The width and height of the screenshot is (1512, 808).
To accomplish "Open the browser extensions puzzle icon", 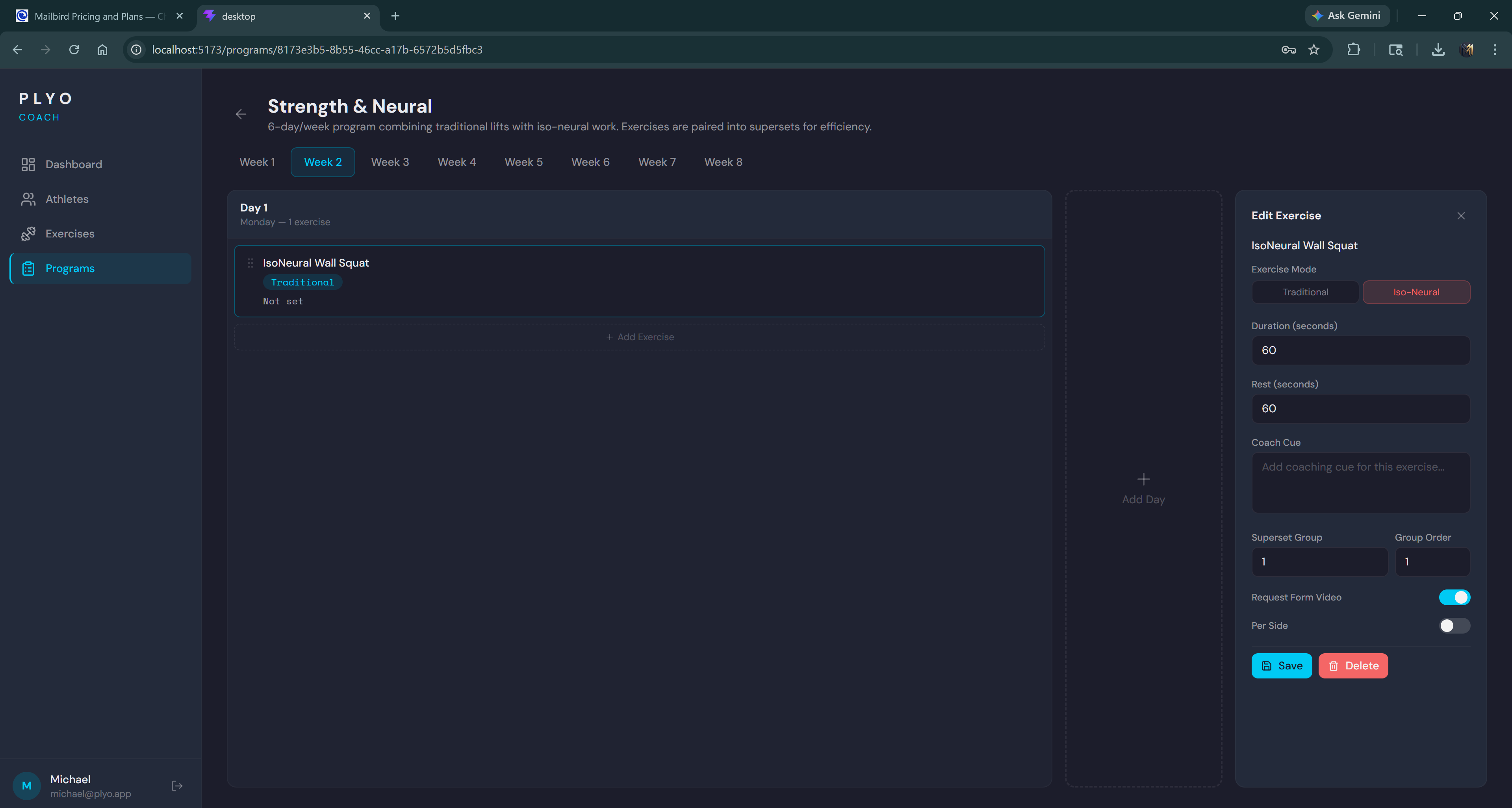I will [x=1354, y=49].
